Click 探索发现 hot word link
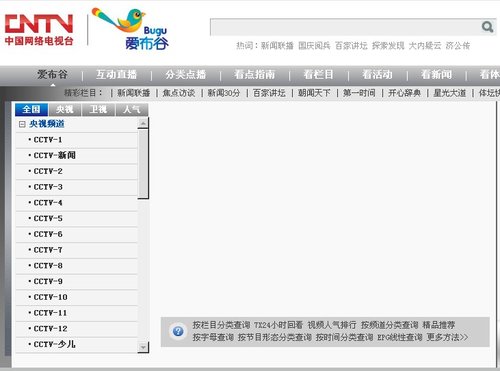Viewport: 500px width, 371px height. (388, 46)
